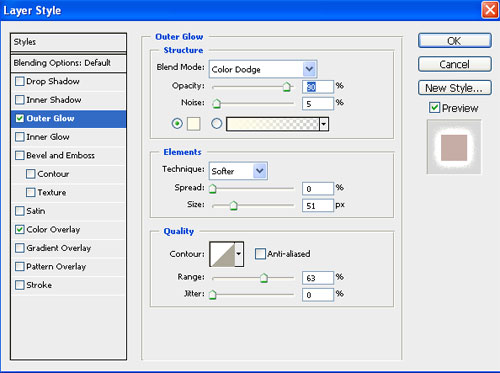
Task: Click the Contour curve thumbnail
Action: click(x=222, y=254)
